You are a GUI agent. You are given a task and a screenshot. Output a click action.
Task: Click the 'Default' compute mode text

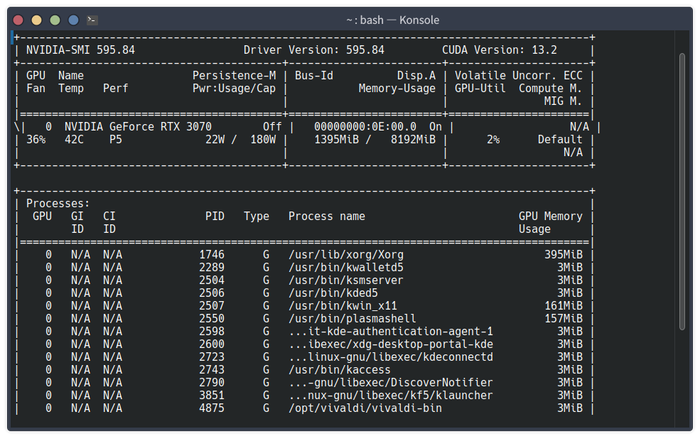coord(560,140)
